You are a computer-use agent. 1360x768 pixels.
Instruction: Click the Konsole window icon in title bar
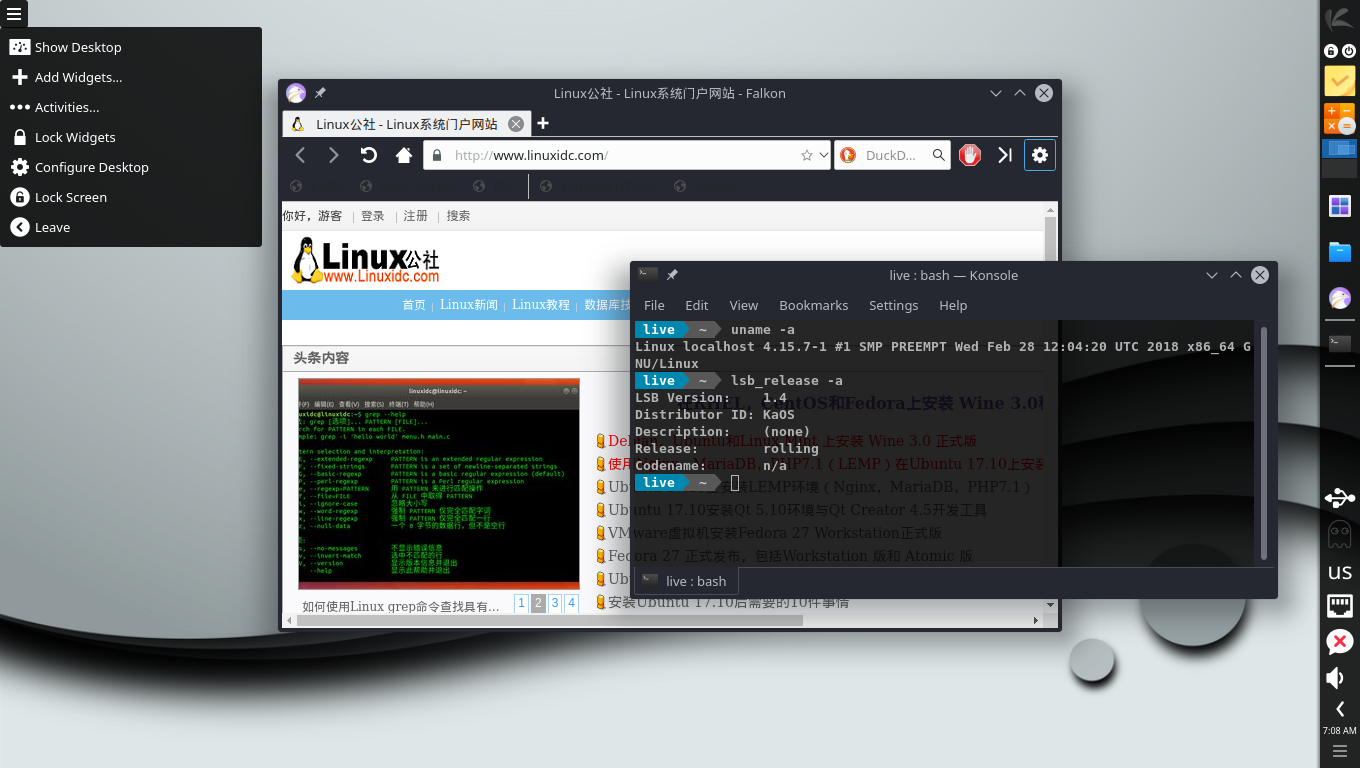click(x=648, y=275)
